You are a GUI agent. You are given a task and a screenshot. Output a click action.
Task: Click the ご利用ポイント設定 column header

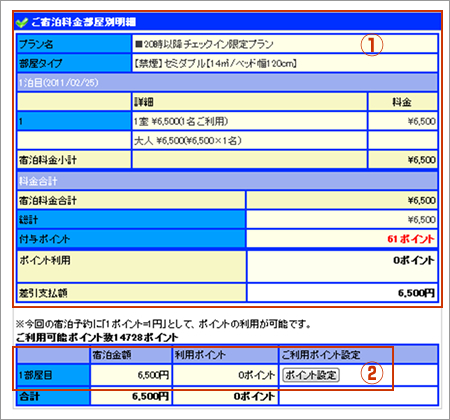pyautogui.click(x=358, y=355)
